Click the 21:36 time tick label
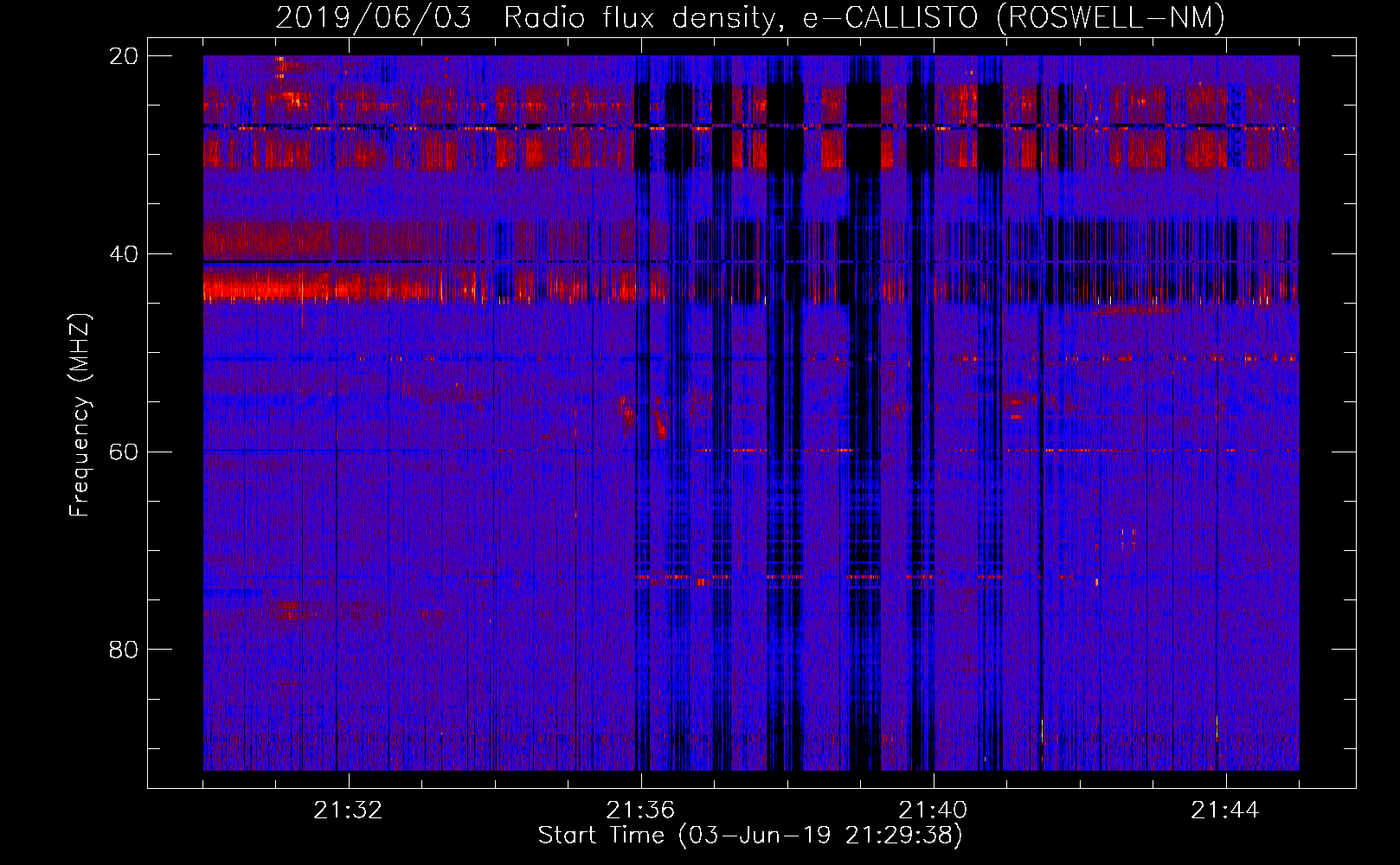This screenshot has width=1400, height=865. click(x=640, y=811)
